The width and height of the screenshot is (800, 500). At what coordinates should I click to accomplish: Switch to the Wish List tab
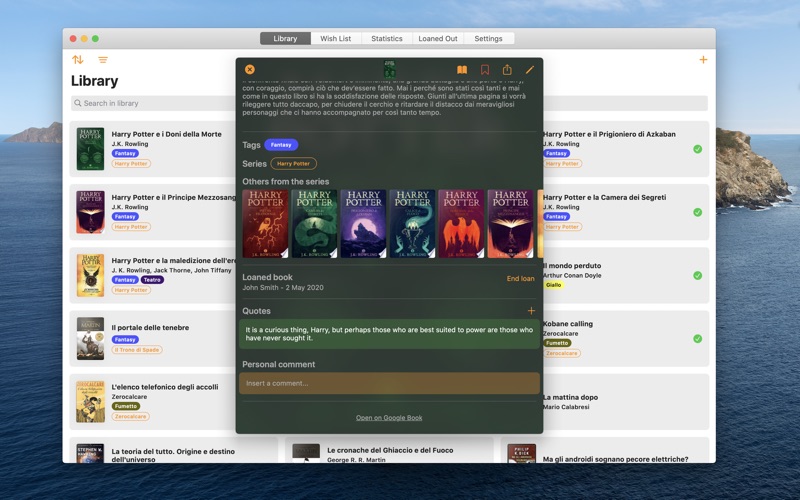coord(336,38)
